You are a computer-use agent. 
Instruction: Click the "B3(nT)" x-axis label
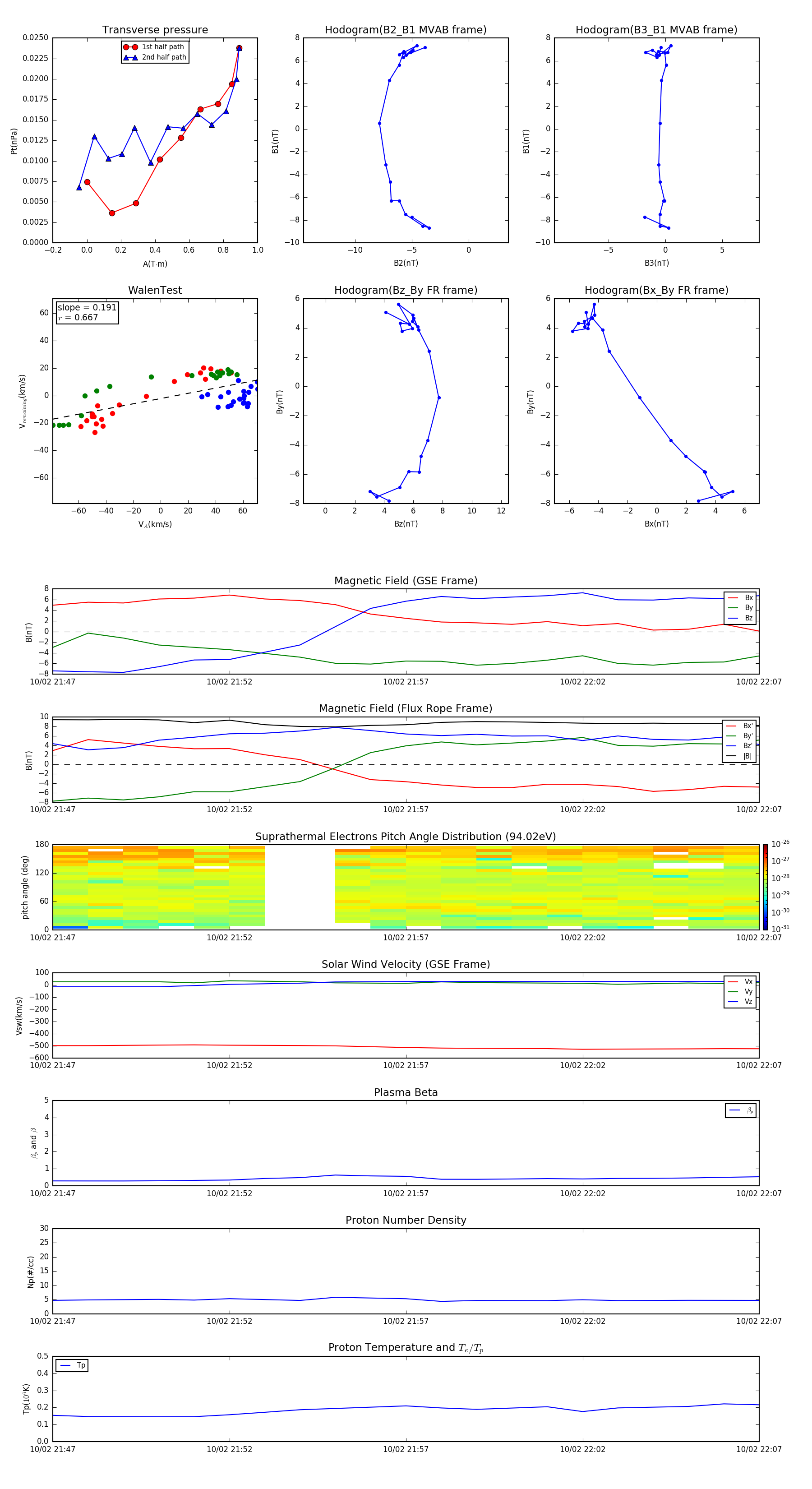click(656, 264)
